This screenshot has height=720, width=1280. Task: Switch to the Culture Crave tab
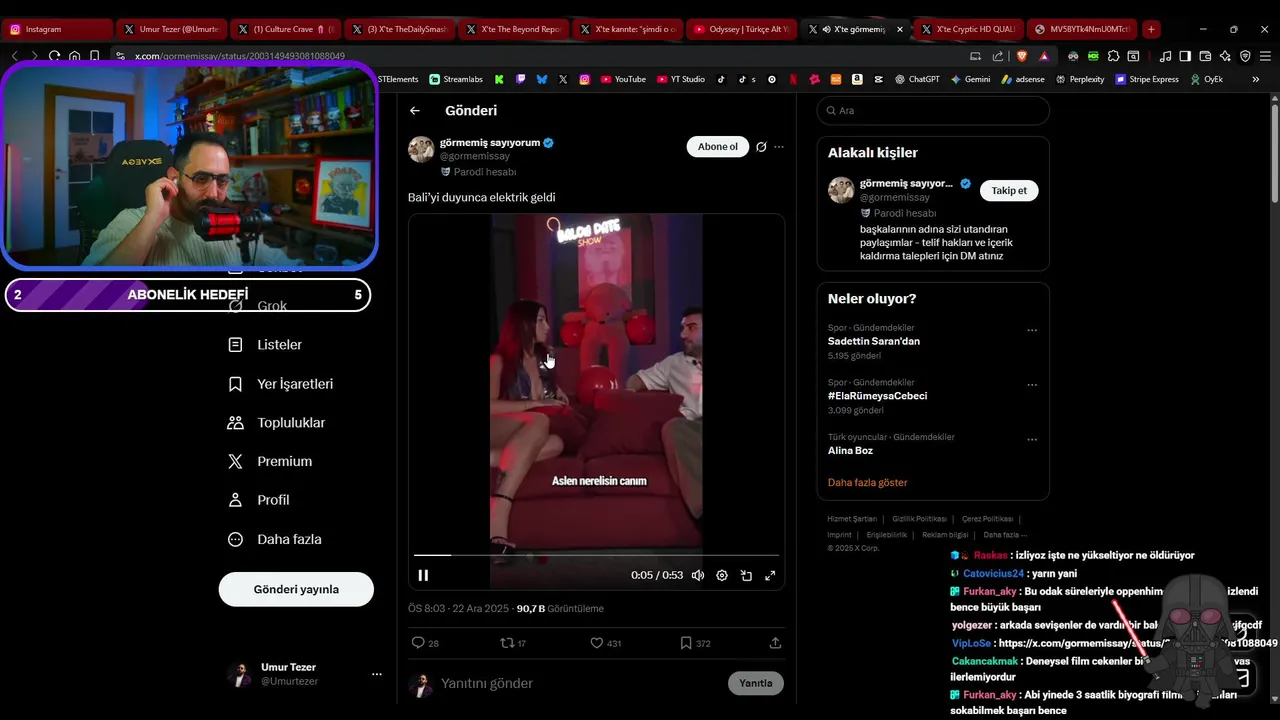(x=284, y=29)
